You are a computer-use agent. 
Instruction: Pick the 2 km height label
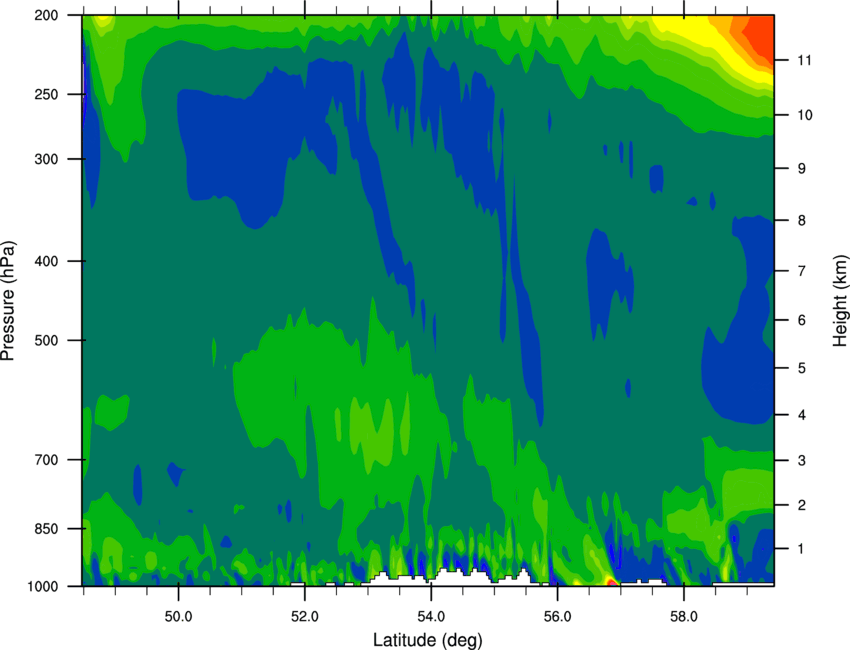[802, 505]
